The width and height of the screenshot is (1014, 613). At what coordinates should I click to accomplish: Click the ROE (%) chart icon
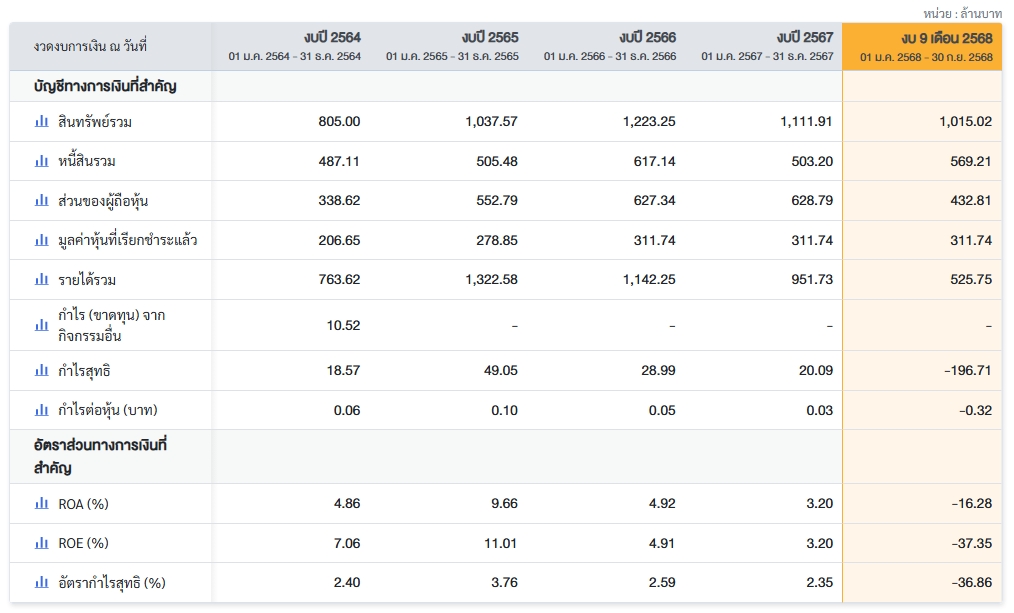[41, 543]
